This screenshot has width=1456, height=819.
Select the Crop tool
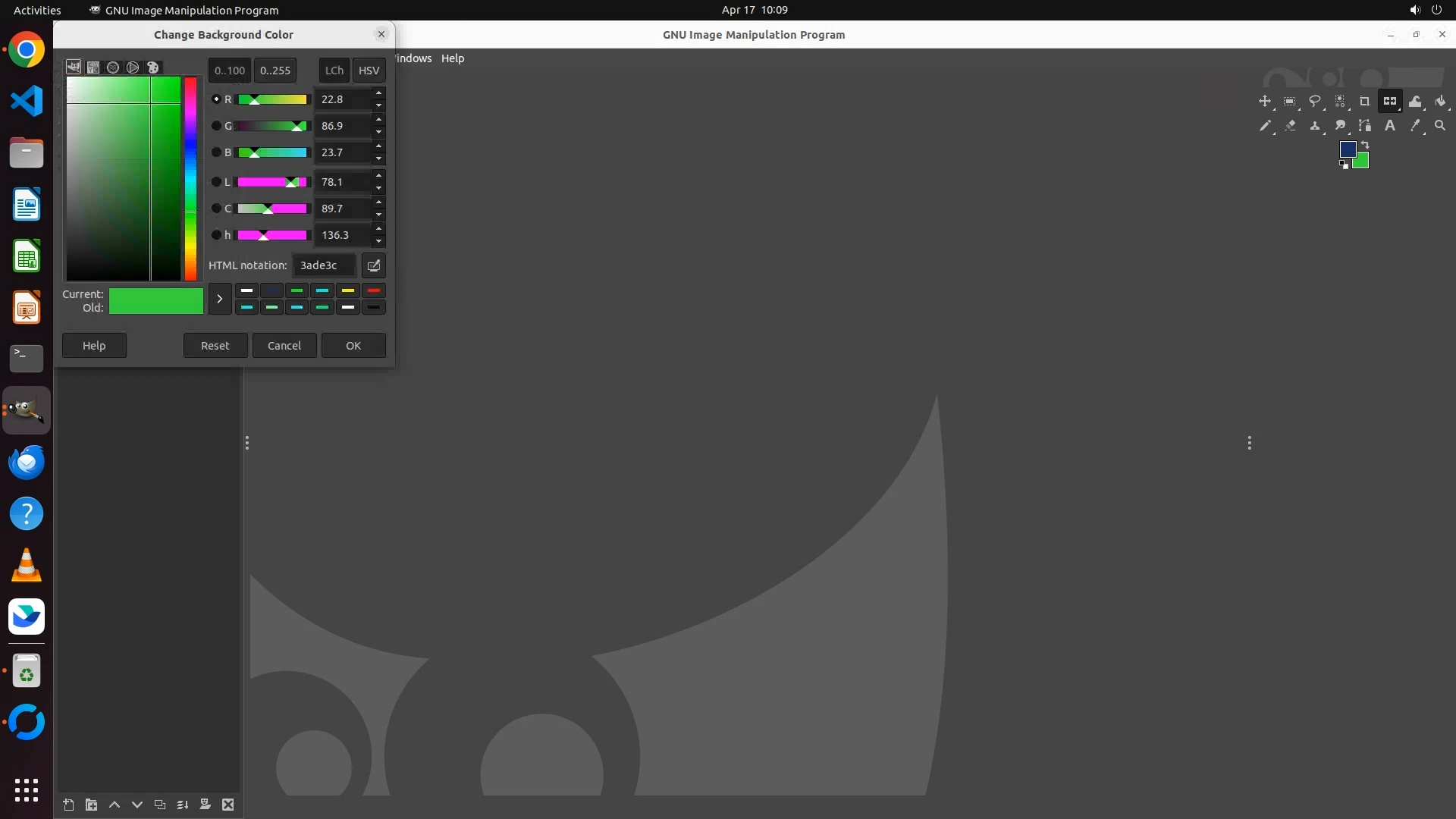(x=1365, y=101)
